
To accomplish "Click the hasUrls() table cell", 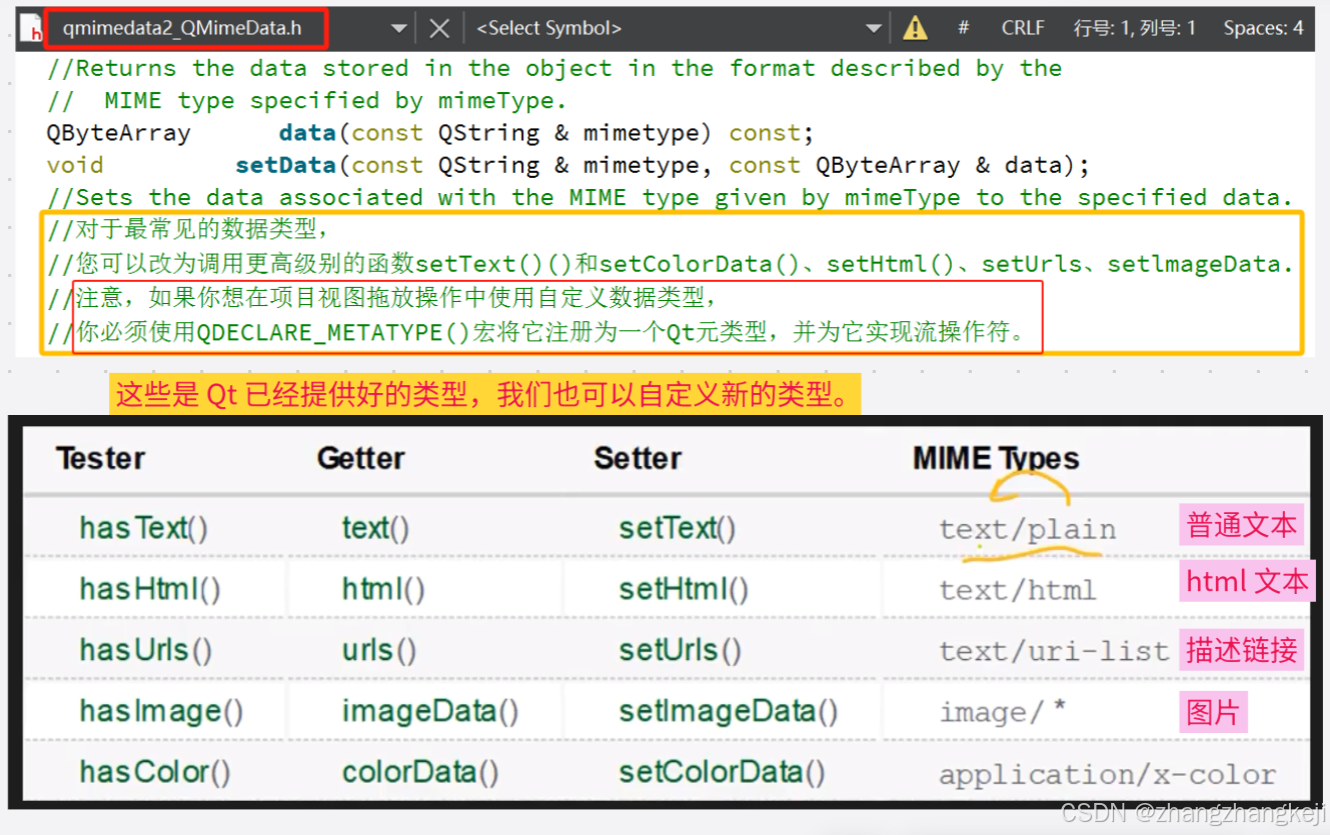I will [146, 650].
